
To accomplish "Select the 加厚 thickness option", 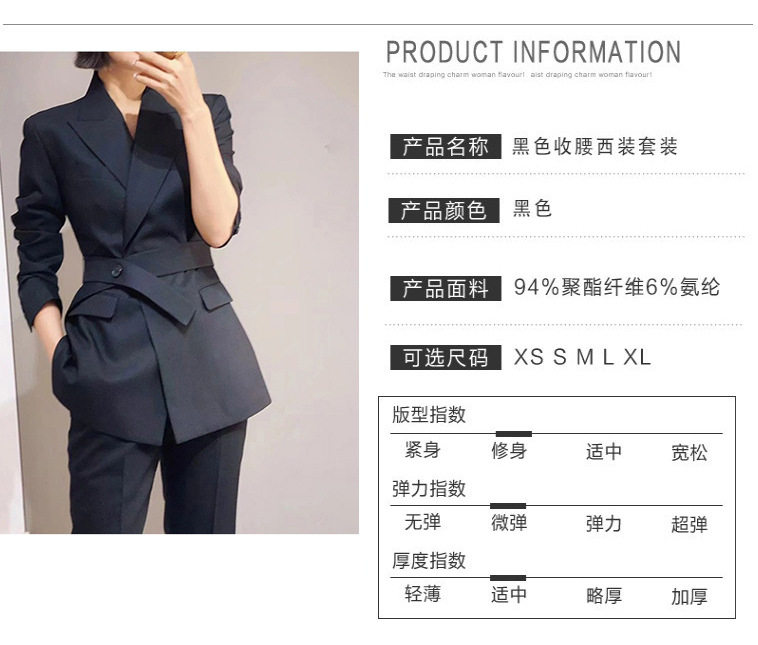I will coord(689,597).
